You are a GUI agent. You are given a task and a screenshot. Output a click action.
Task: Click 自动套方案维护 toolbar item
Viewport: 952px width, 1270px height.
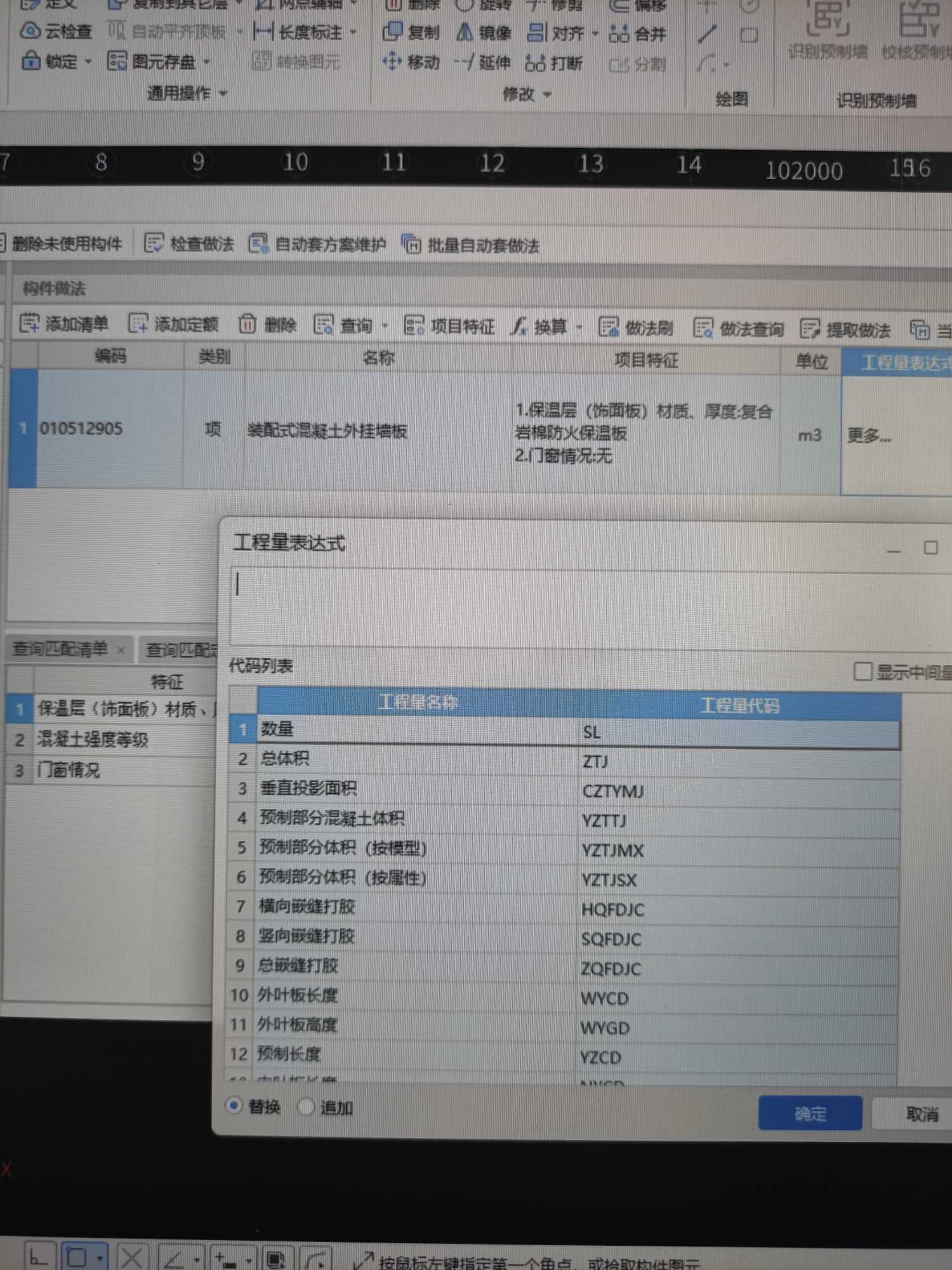point(317,244)
